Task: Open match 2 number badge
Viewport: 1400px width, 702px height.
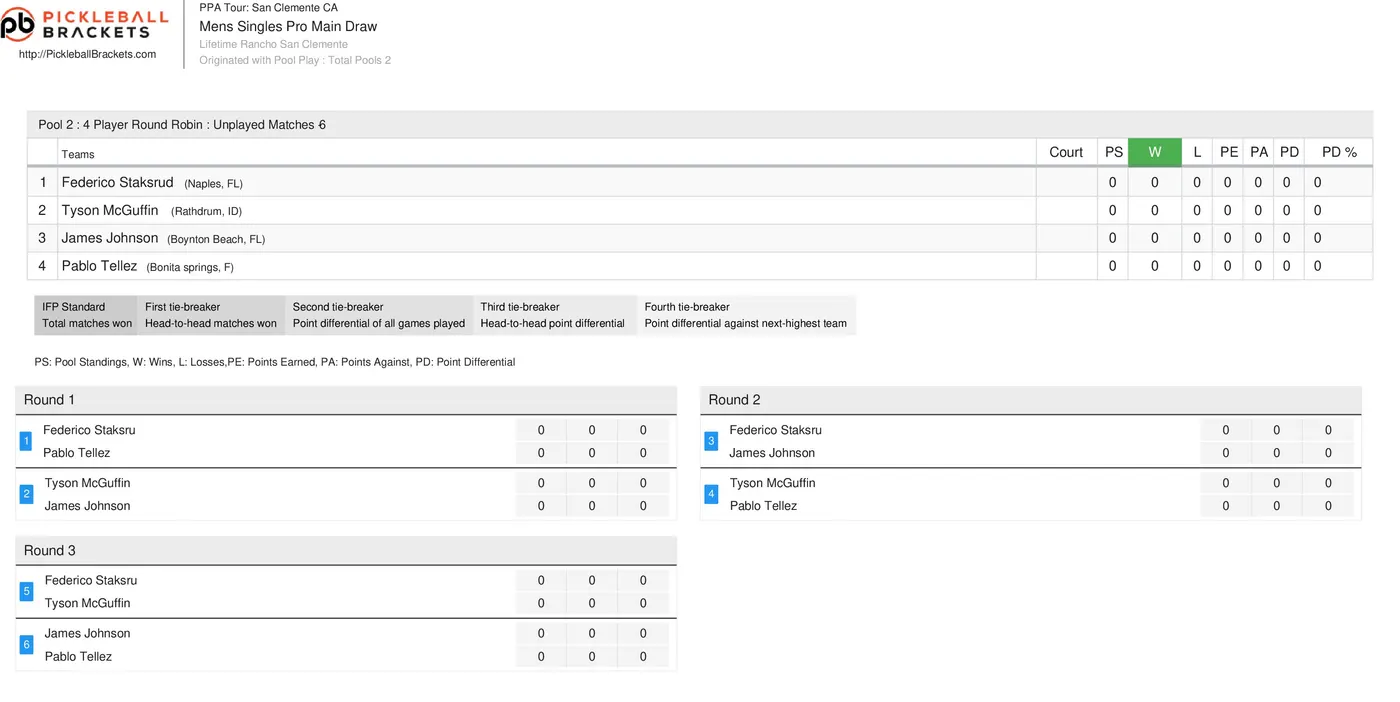Action: [26, 494]
